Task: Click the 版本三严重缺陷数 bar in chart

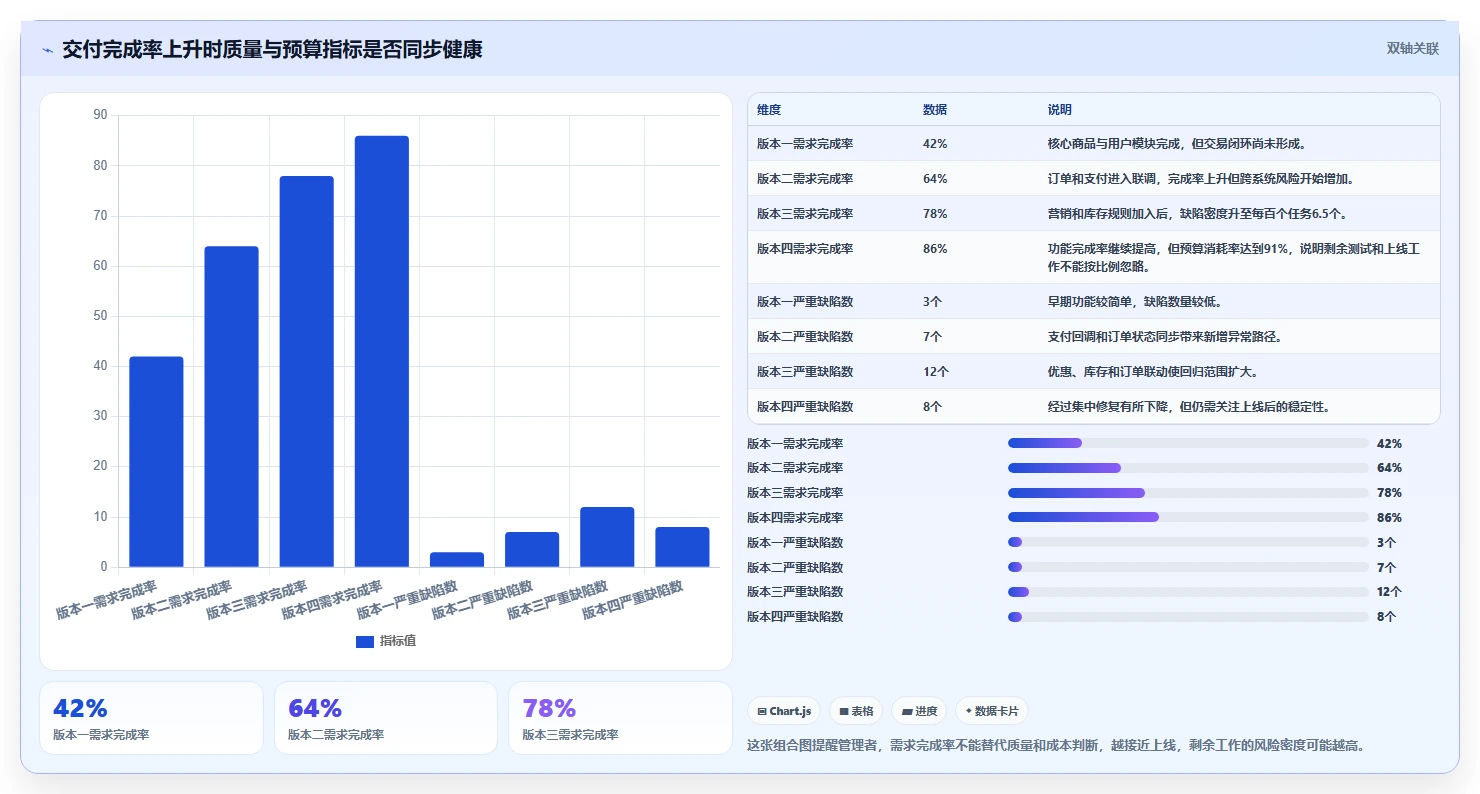Action: click(607, 537)
